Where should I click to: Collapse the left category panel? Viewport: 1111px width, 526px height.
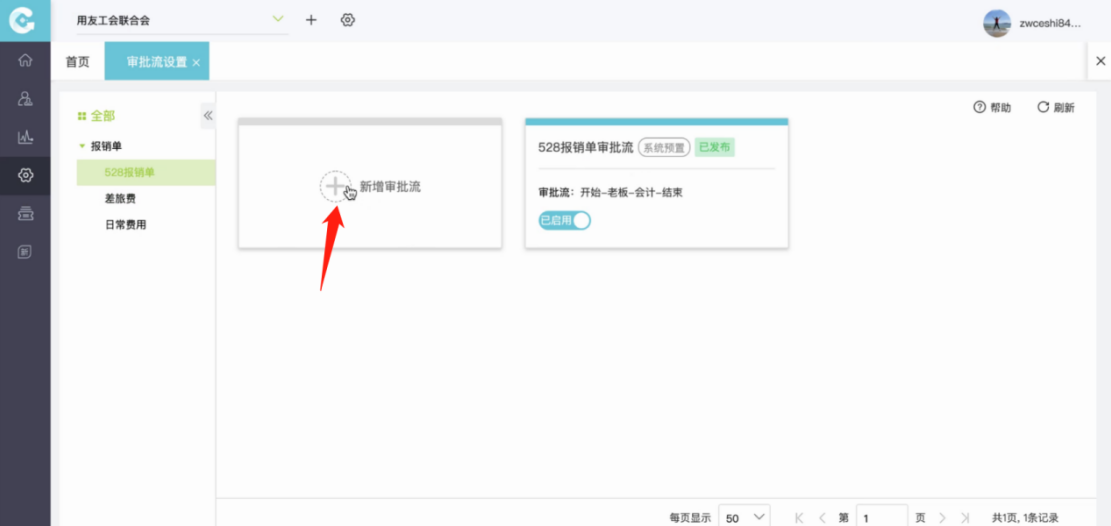point(208,115)
